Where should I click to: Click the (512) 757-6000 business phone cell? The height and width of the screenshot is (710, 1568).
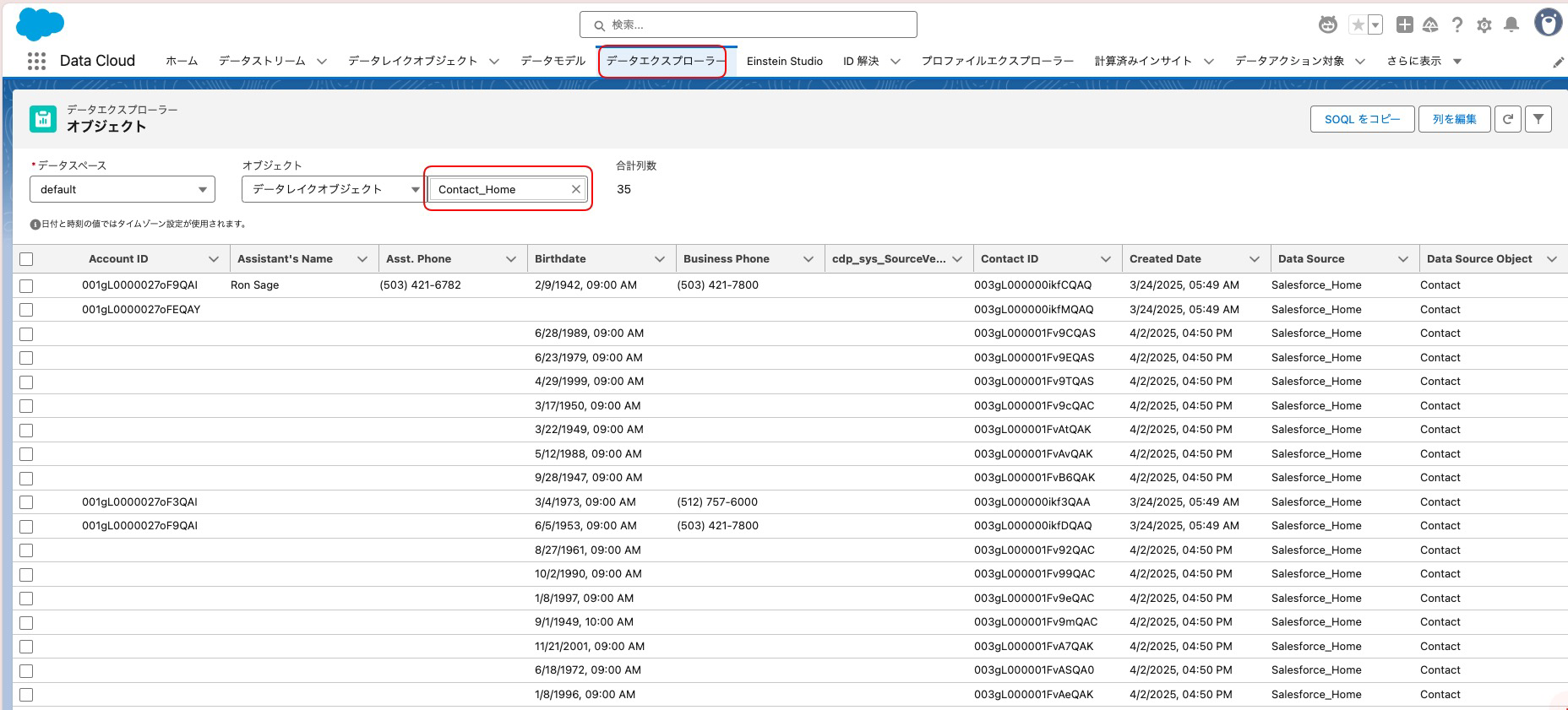(717, 502)
